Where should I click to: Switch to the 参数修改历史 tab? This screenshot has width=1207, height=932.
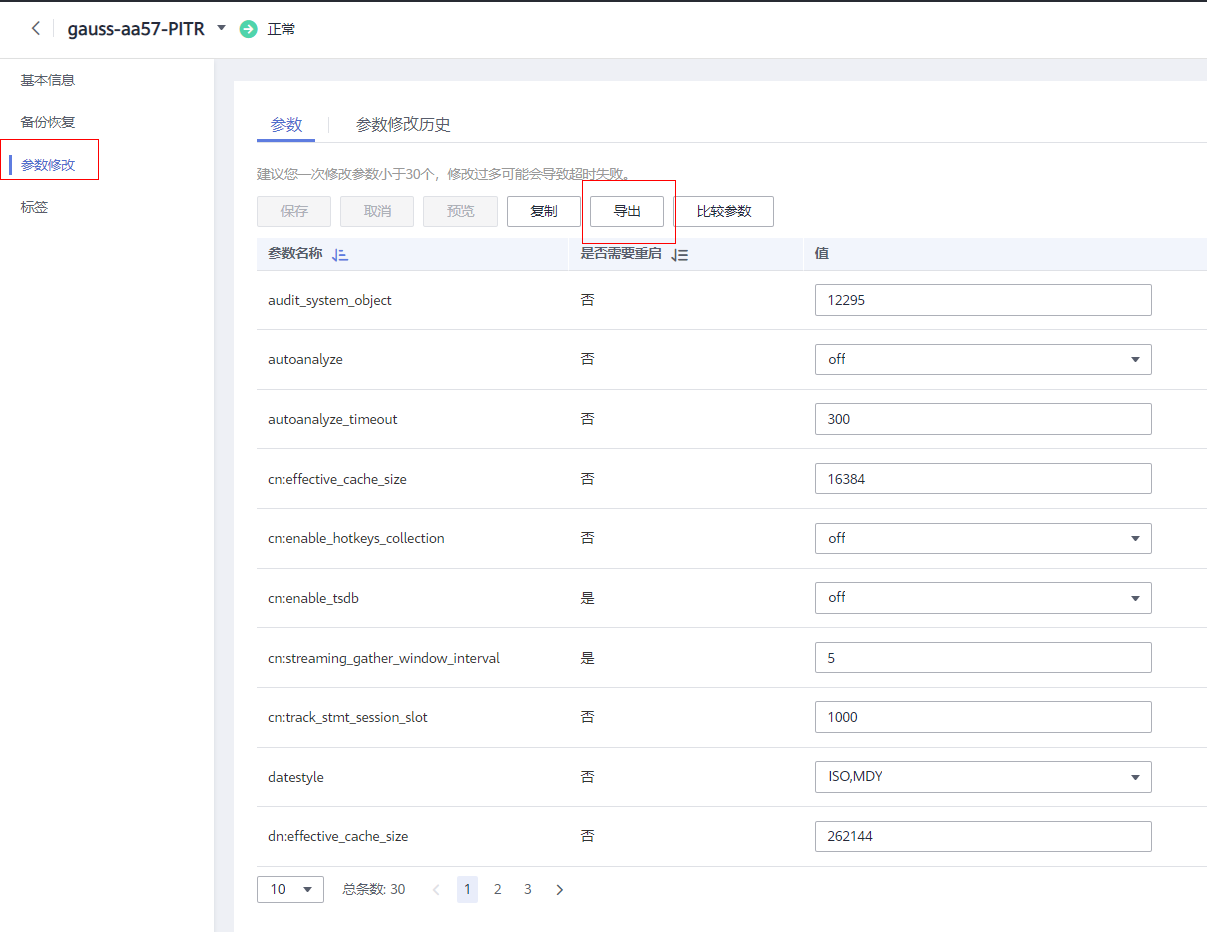tap(403, 125)
